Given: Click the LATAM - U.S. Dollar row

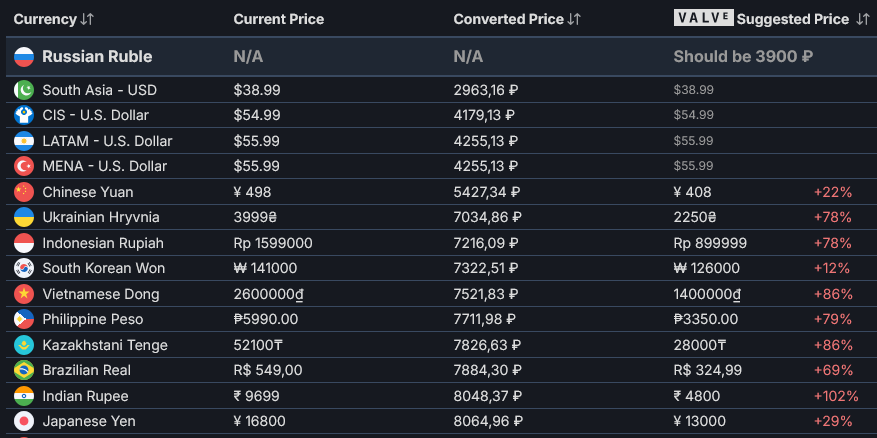Looking at the screenshot, I should coord(107,141).
